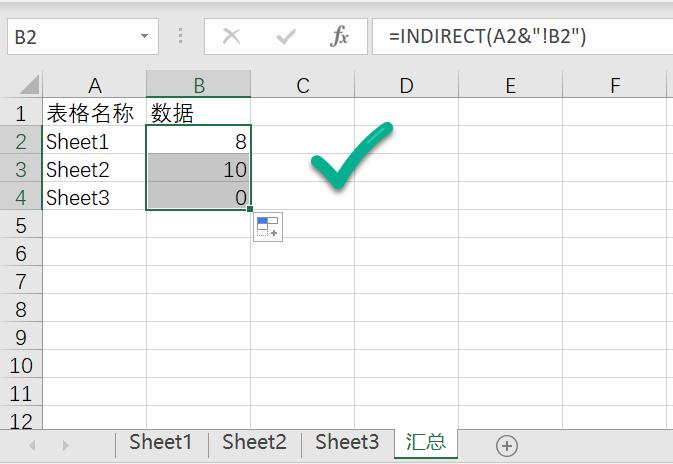
Task: Click the fill handle at selection corner
Action: coord(250,209)
